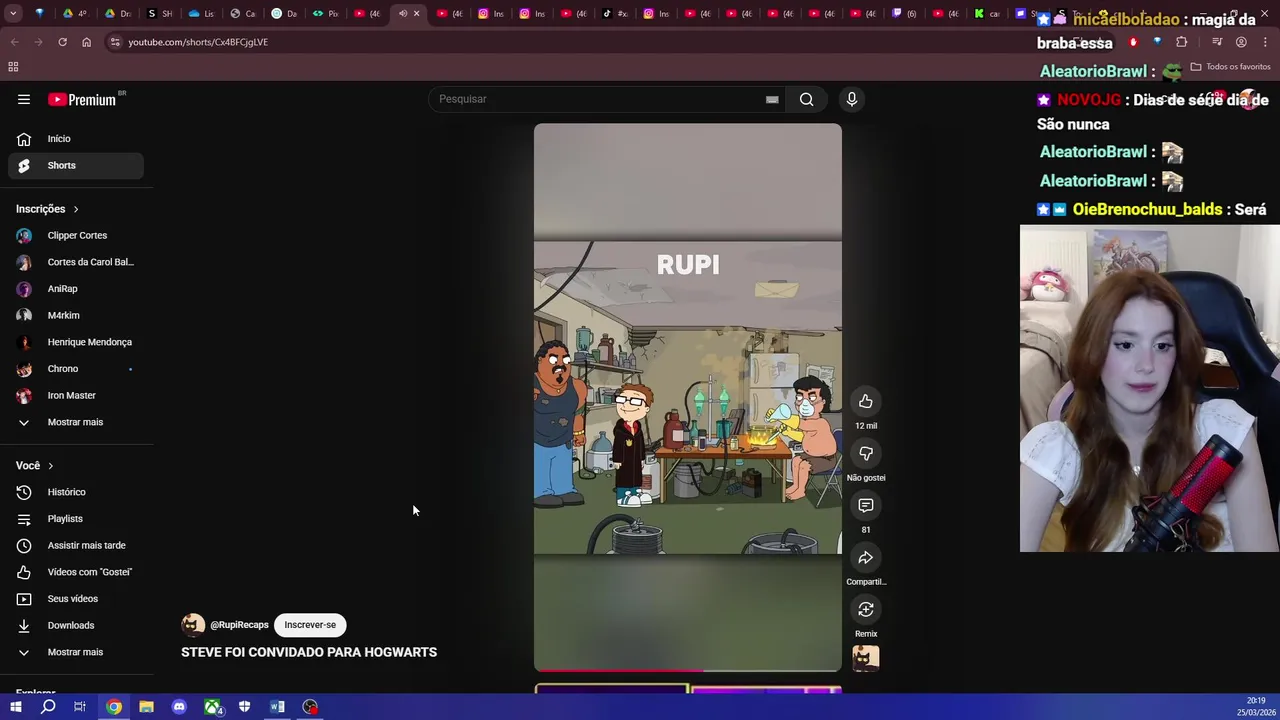Click the browser back arrow

point(14,42)
